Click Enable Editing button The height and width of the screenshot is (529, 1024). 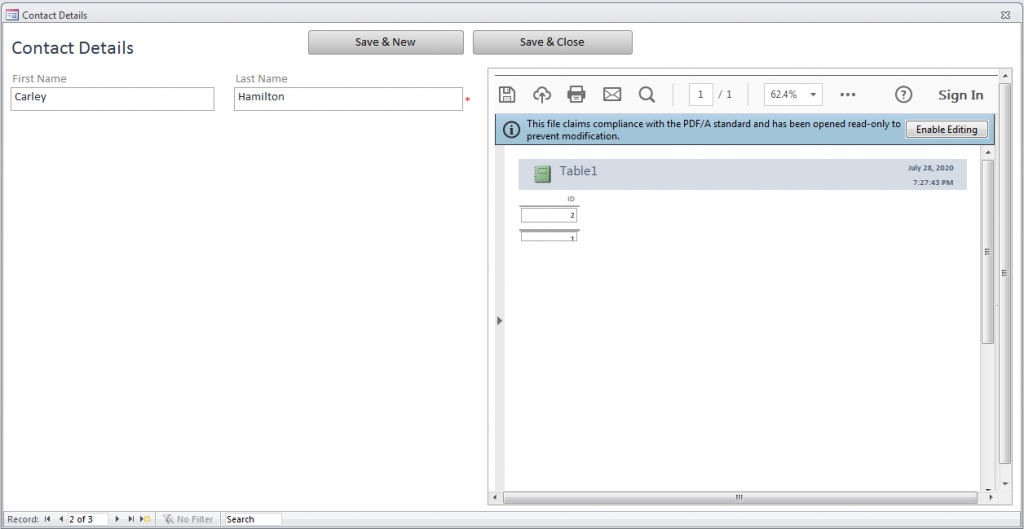click(946, 129)
